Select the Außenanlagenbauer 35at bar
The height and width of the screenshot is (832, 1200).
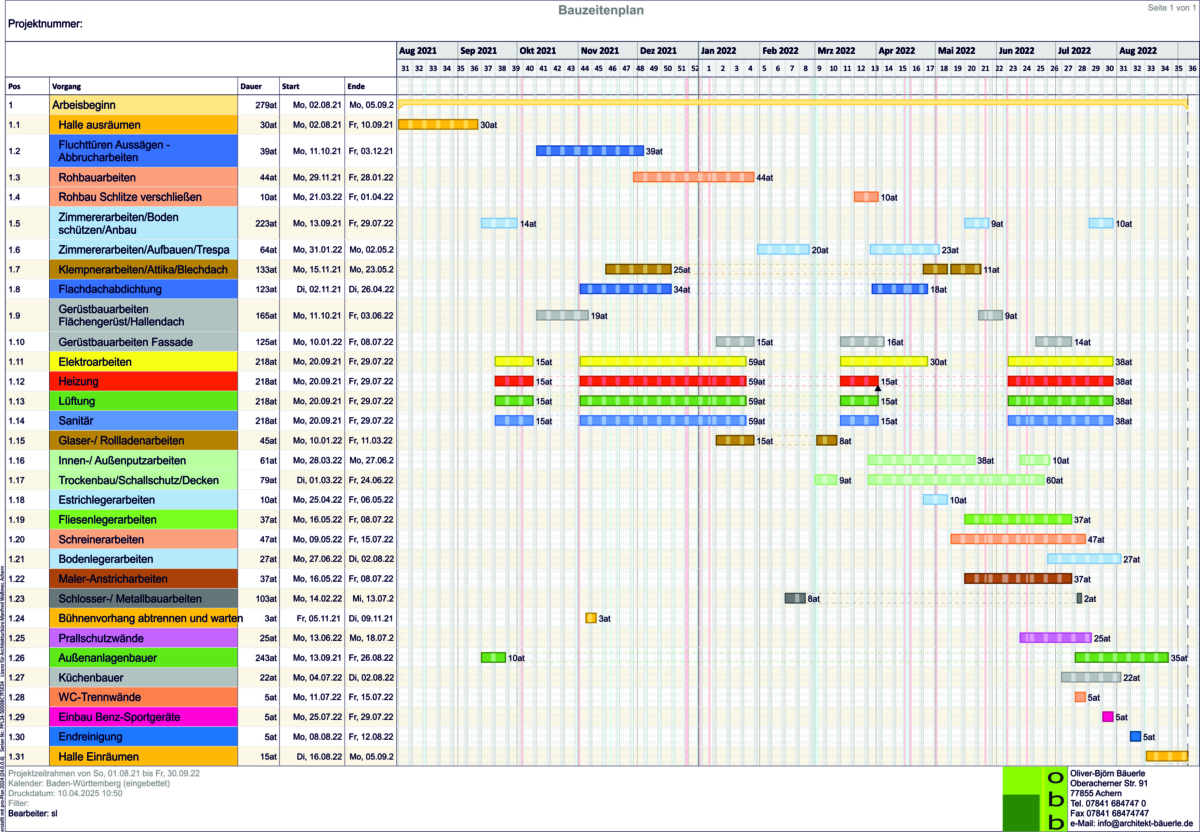click(1121, 657)
